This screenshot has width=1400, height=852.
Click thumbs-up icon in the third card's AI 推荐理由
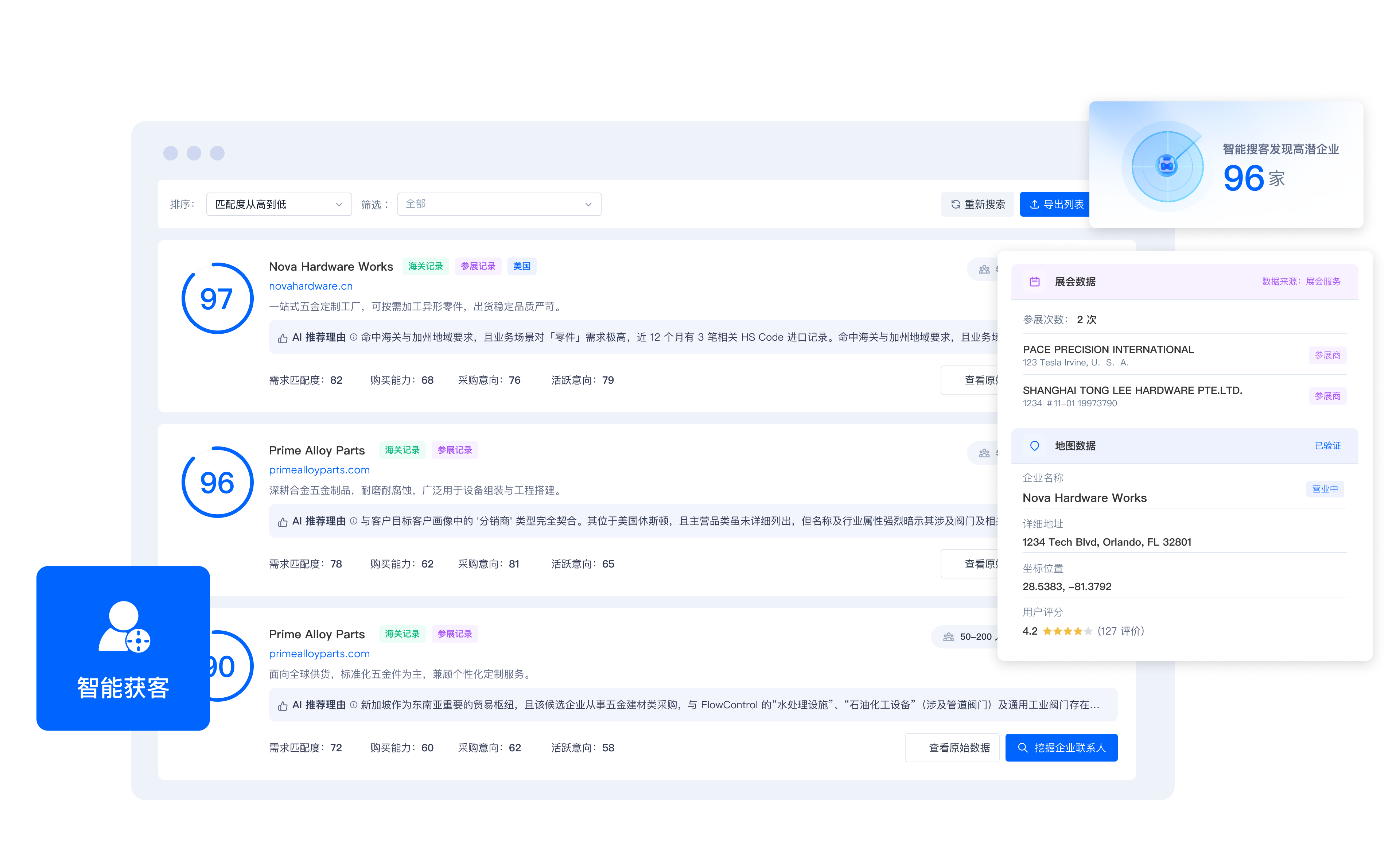click(x=283, y=705)
